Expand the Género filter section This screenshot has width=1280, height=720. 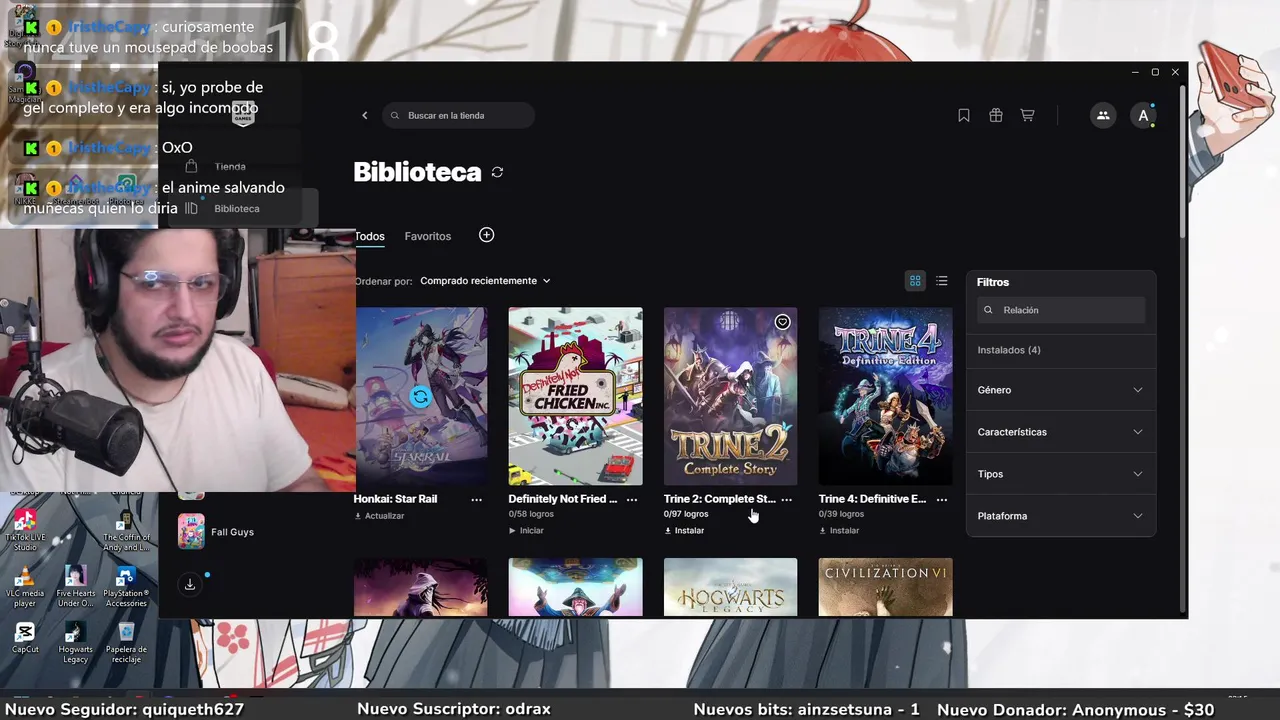1060,390
